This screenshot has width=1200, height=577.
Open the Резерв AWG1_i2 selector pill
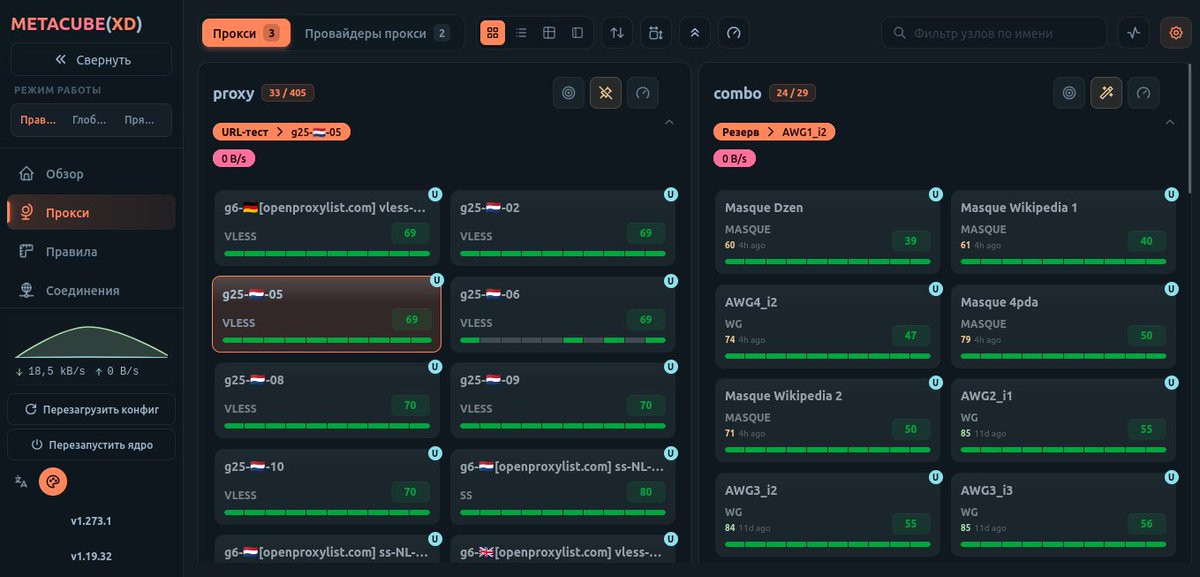(774, 132)
